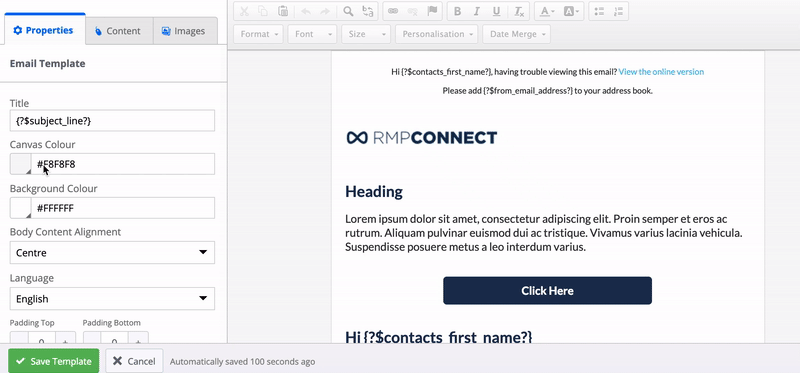Image resolution: width=800 pixels, height=373 pixels.
Task: Open the Canvas Colour swatch picker
Action: click(x=20, y=164)
